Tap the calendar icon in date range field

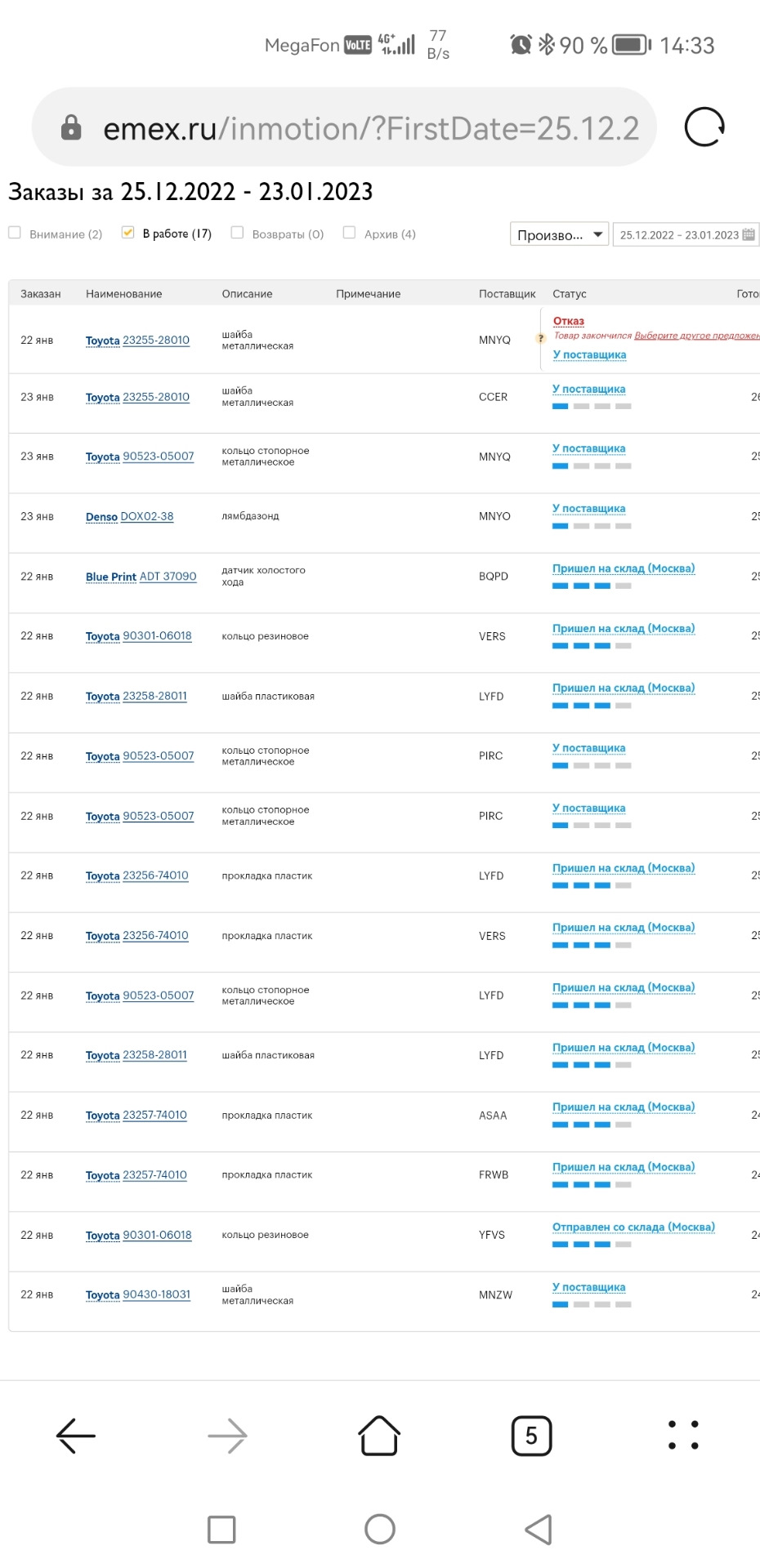tap(748, 234)
